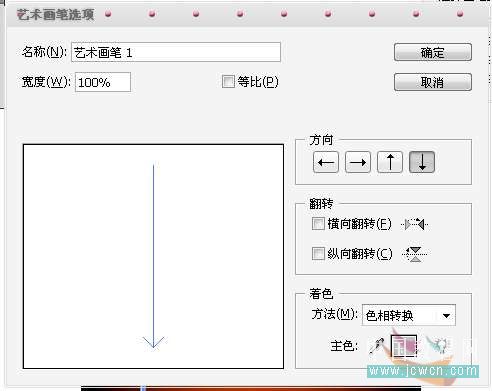This screenshot has width=492, height=391.
Task: Pick key color with the eyedropper
Action: pos(377,346)
